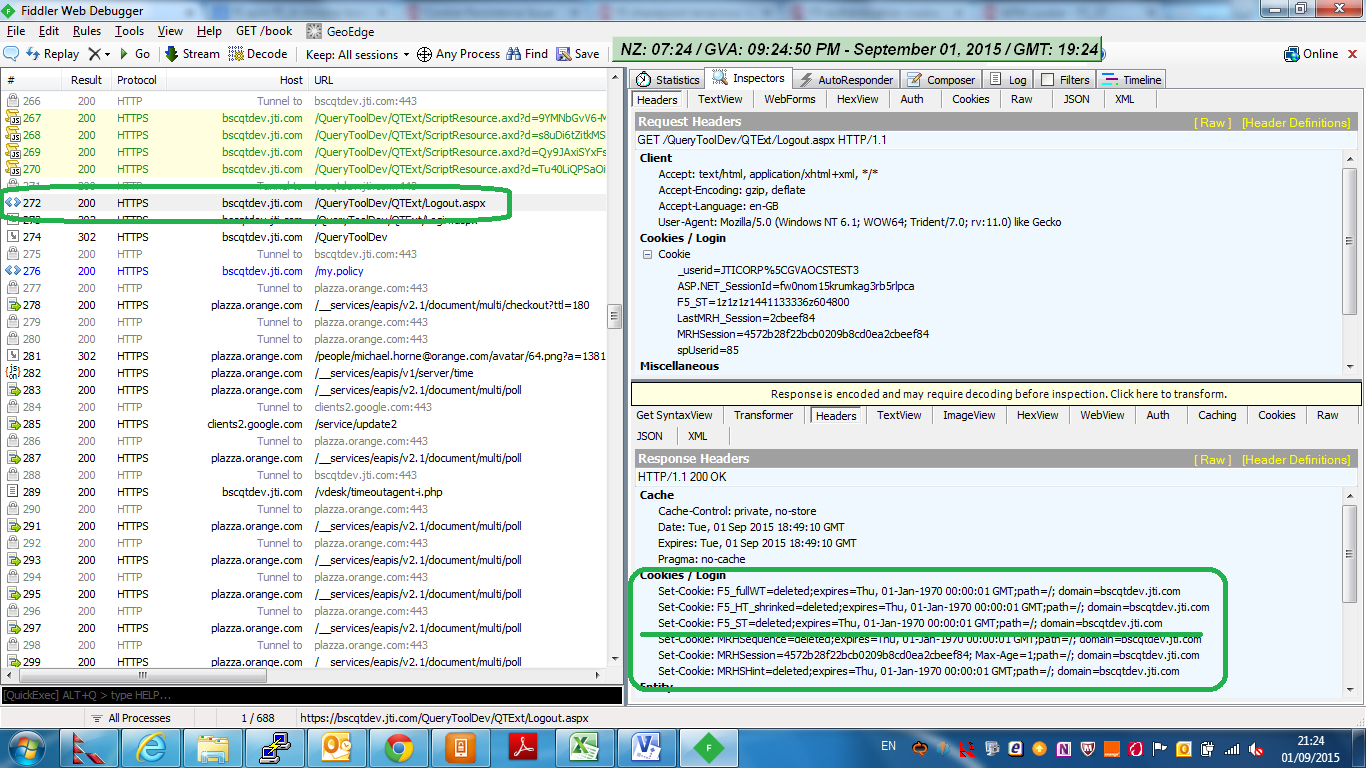The image size is (1366, 768).
Task: Open the Rules menu
Action: pyautogui.click(x=87, y=30)
